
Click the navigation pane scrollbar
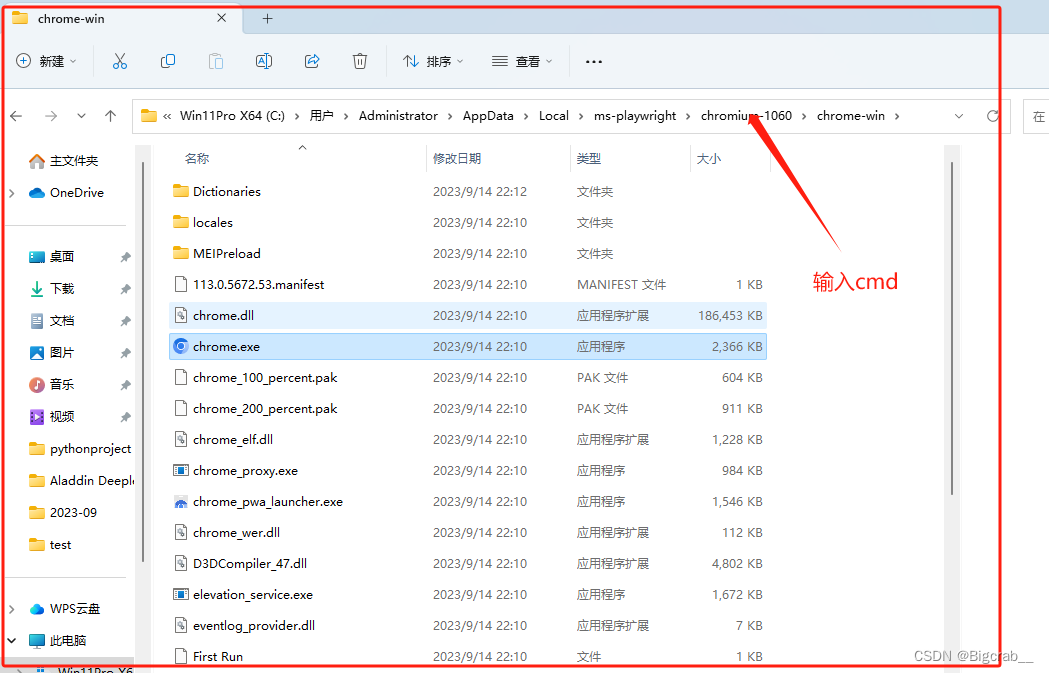tap(143, 361)
